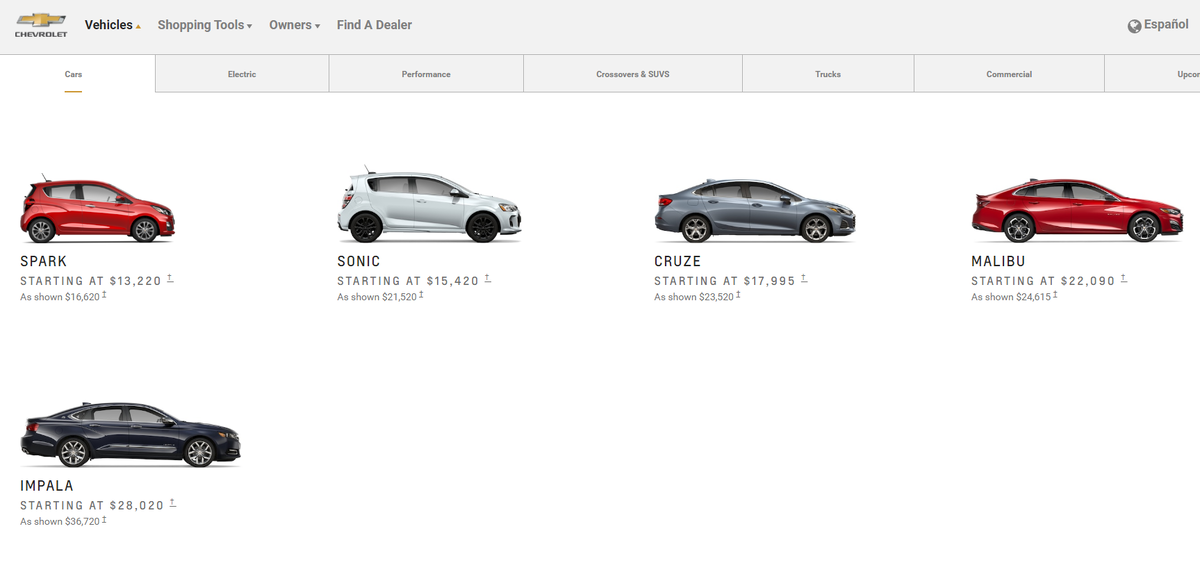
Task: Open the disclosure icon next to Sonic's $15,420 price
Action: (487, 278)
